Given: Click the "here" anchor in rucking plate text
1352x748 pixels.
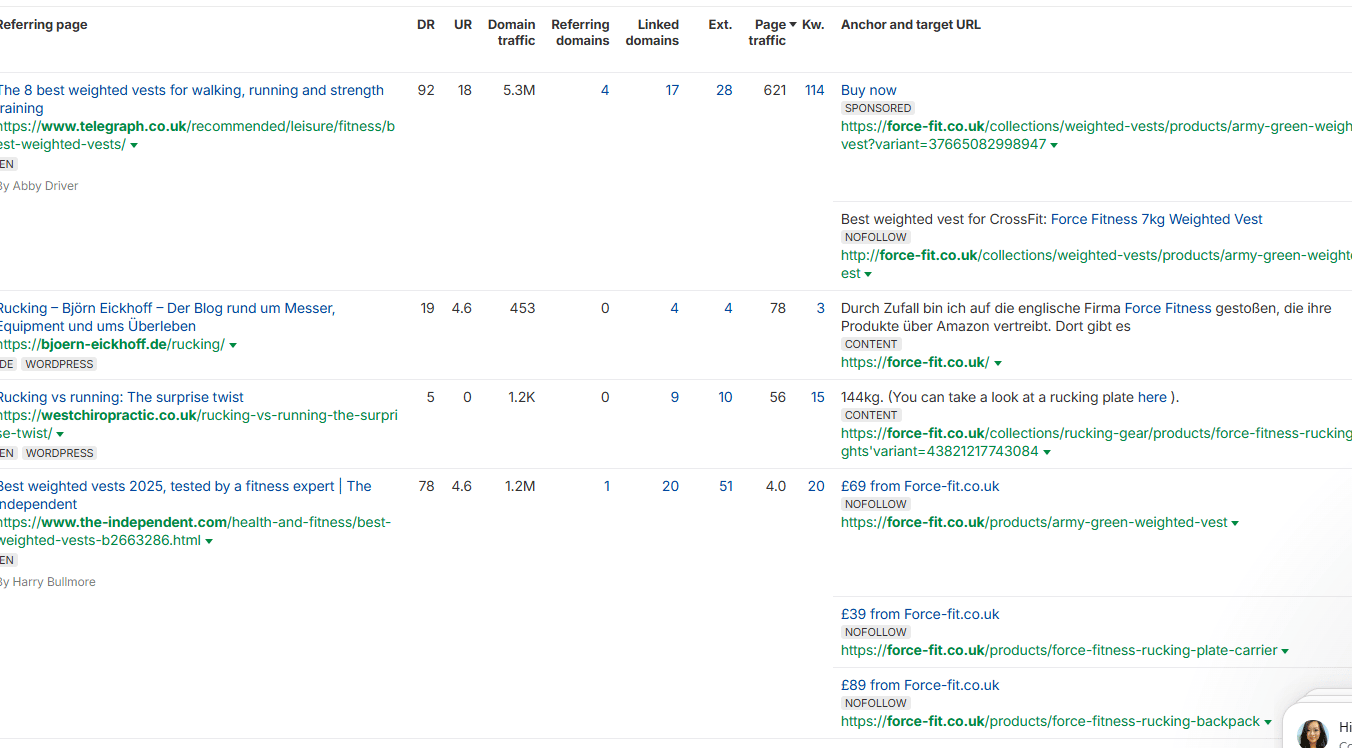Looking at the screenshot, I should 1152,397.
